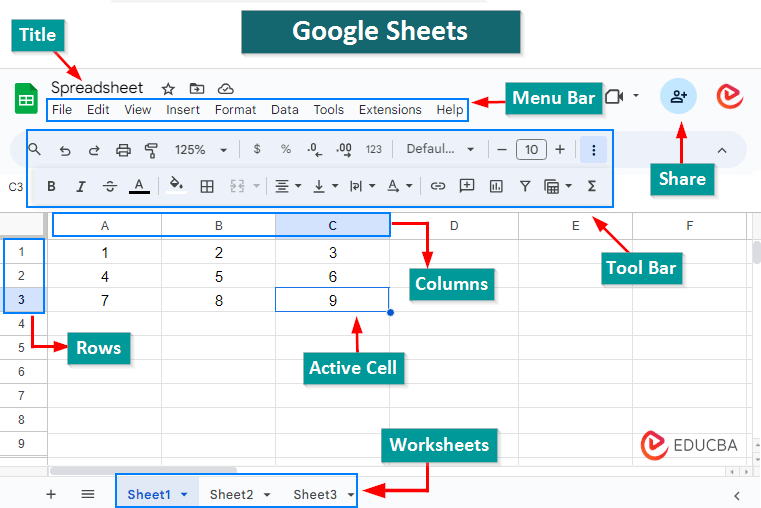
Task: Switch to the Sheet2 tab
Action: tap(231, 494)
